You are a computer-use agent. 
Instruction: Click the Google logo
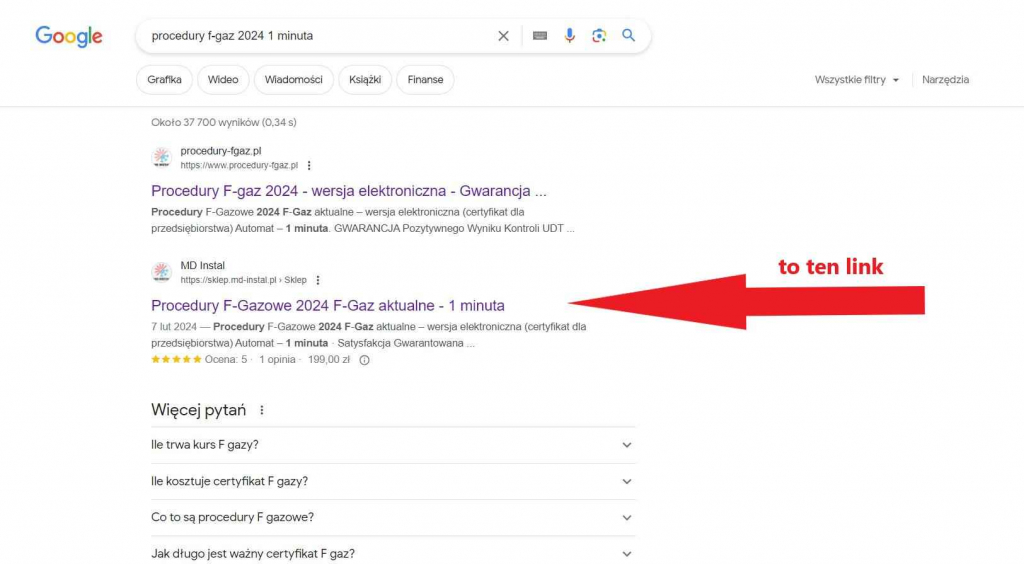tap(69, 36)
